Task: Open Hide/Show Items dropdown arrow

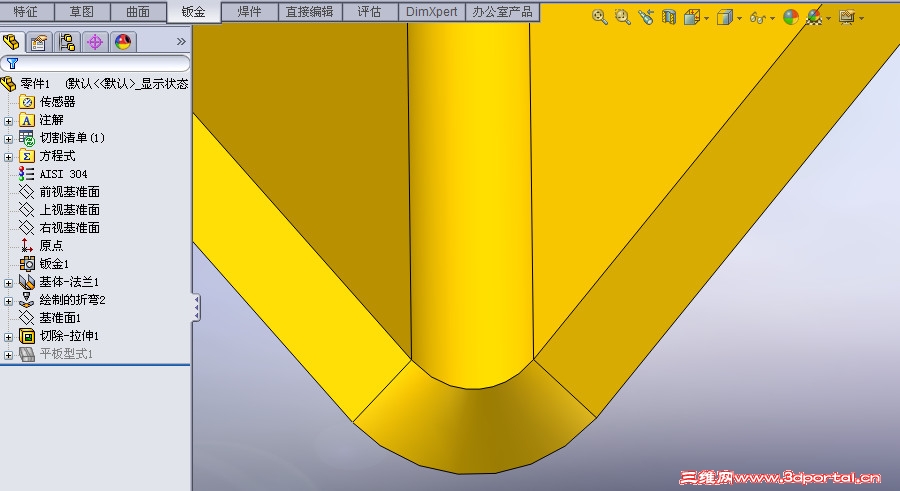Action: [x=773, y=19]
